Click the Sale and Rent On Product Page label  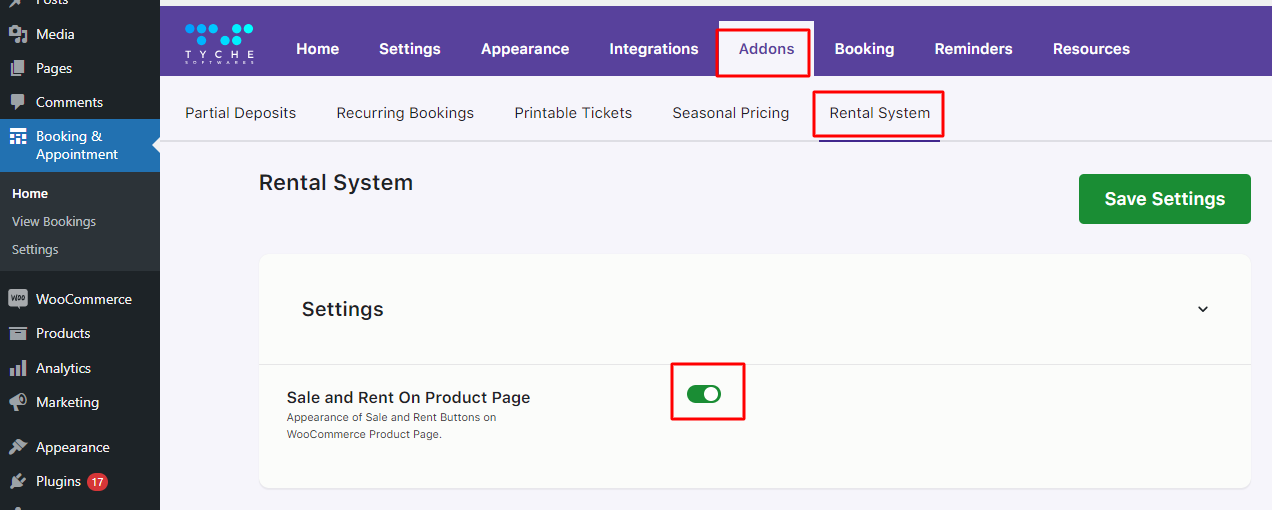tap(408, 398)
